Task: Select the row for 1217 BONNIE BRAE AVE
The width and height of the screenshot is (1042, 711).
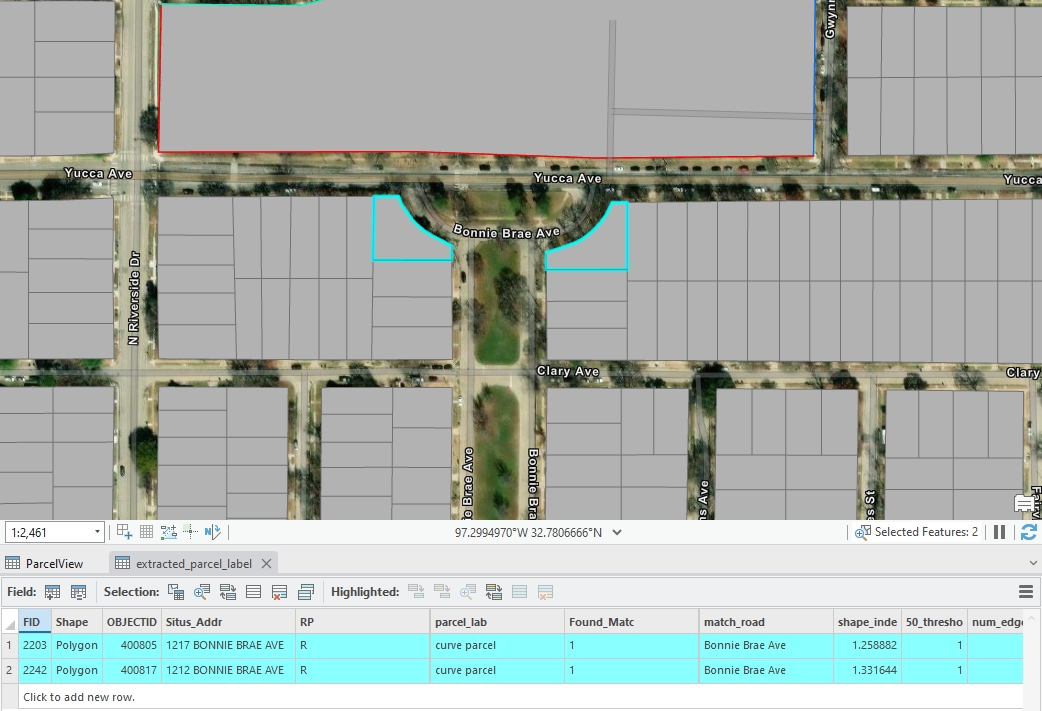Action: coord(8,645)
